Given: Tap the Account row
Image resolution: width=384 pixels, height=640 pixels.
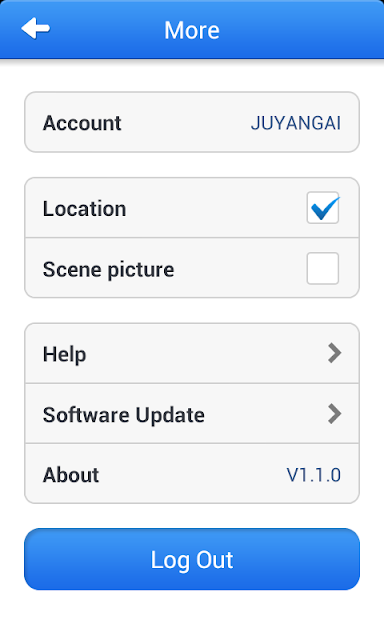Looking at the screenshot, I should (x=192, y=122).
